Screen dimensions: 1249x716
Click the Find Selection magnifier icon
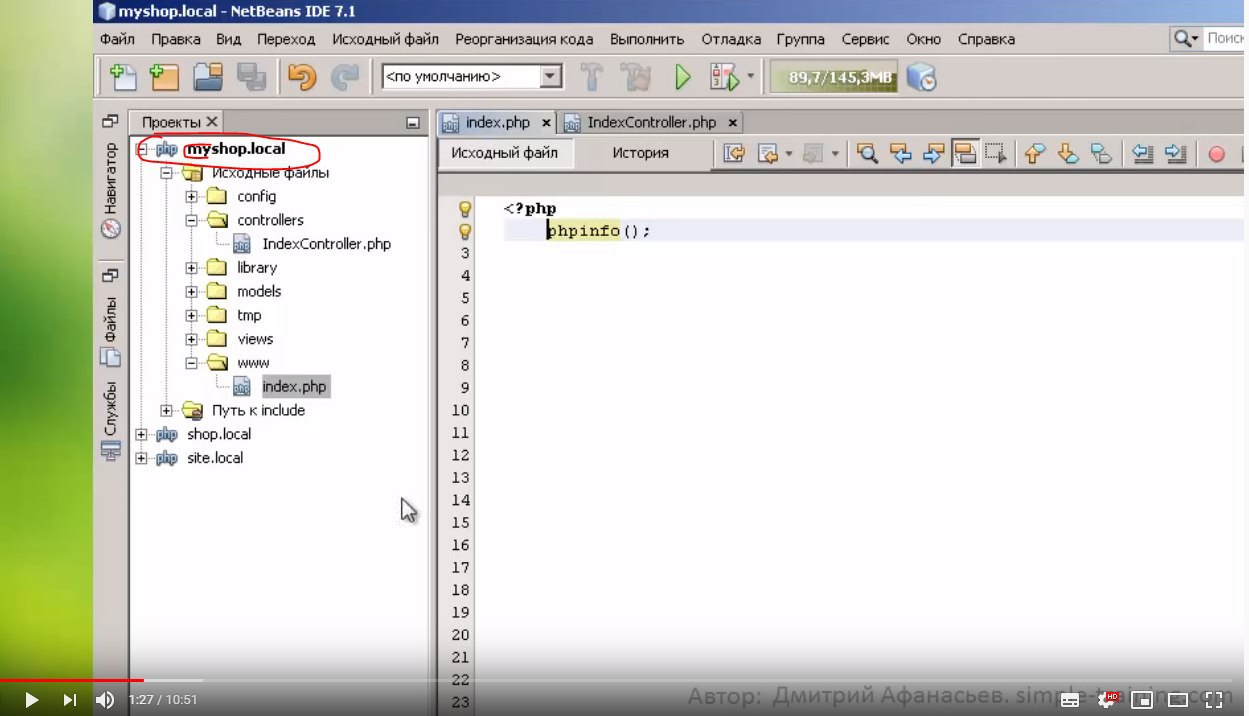[x=867, y=153]
